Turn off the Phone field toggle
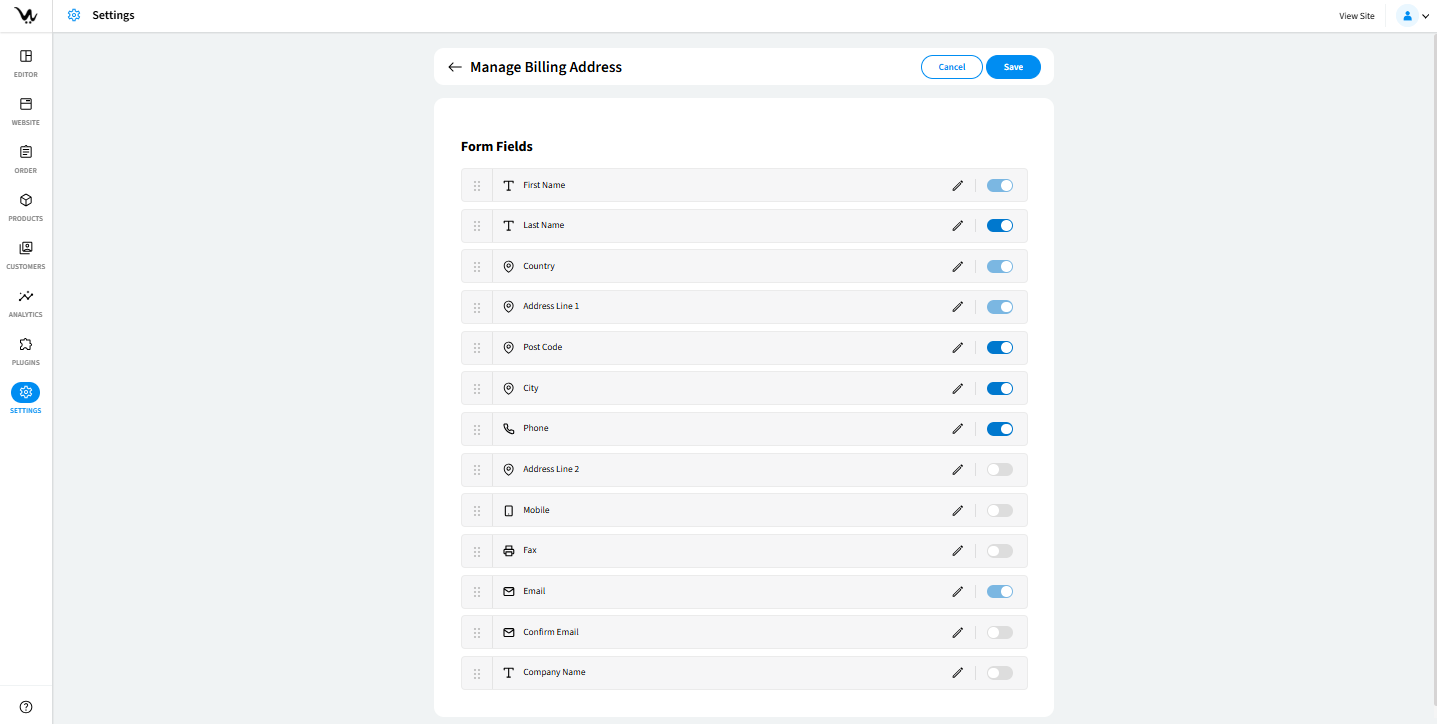 [x=999, y=429]
